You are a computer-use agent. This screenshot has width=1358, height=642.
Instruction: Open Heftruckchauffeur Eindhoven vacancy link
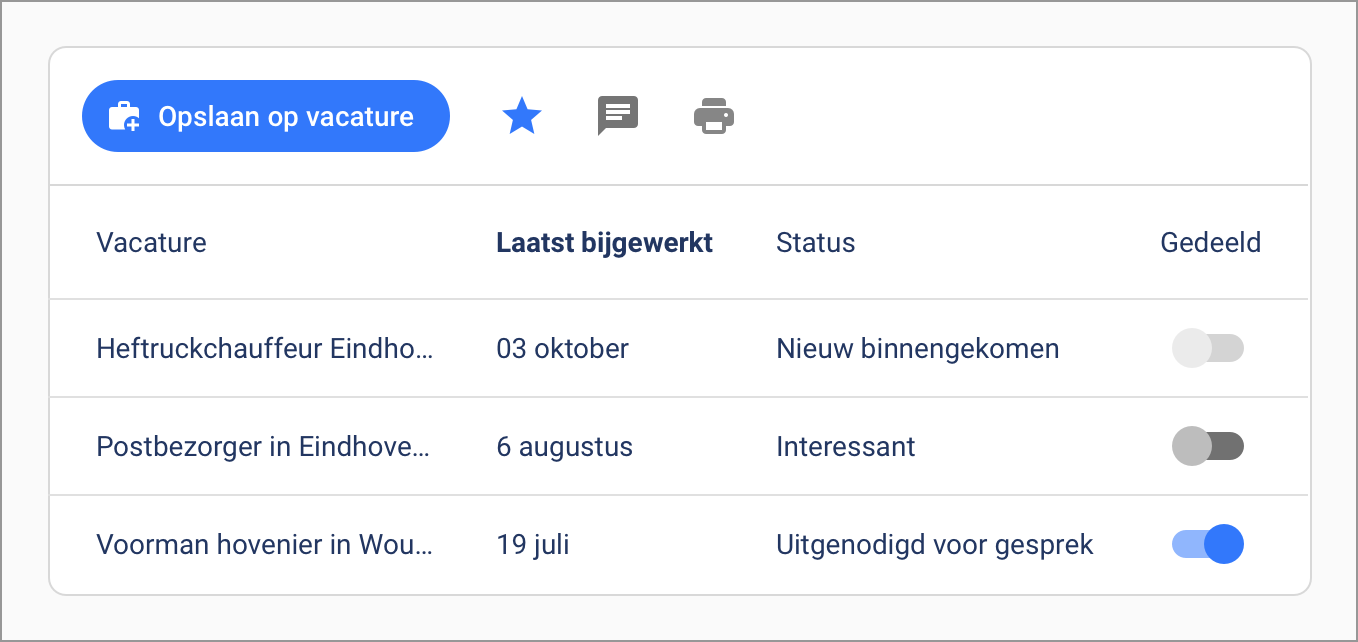(265, 349)
